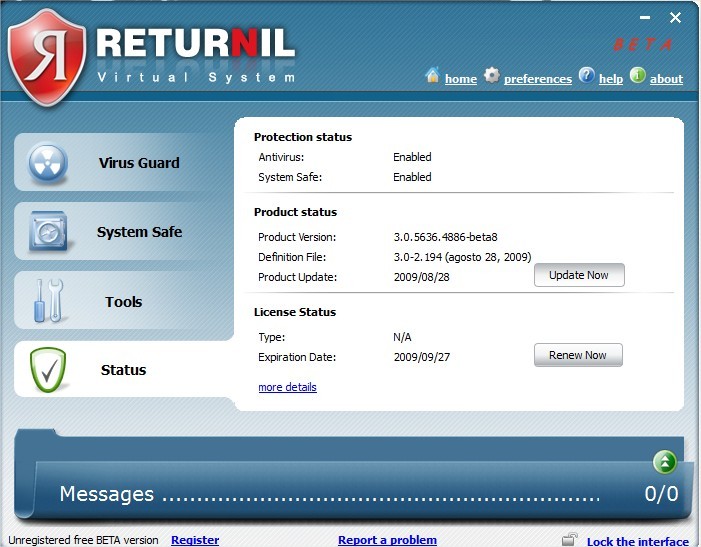Click the 0/0 message counter
The width and height of the screenshot is (701, 547).
click(661, 494)
